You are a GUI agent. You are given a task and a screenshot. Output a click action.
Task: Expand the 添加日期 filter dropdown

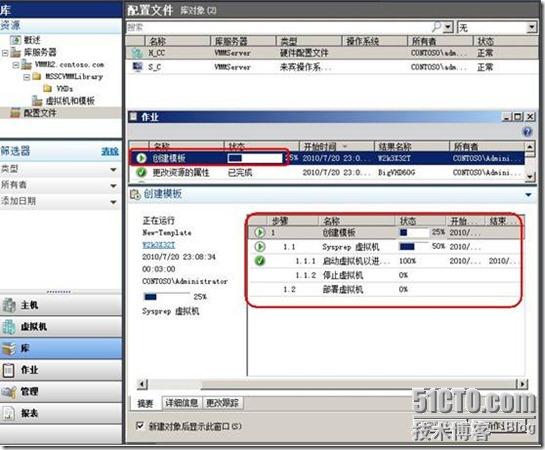pos(113,202)
